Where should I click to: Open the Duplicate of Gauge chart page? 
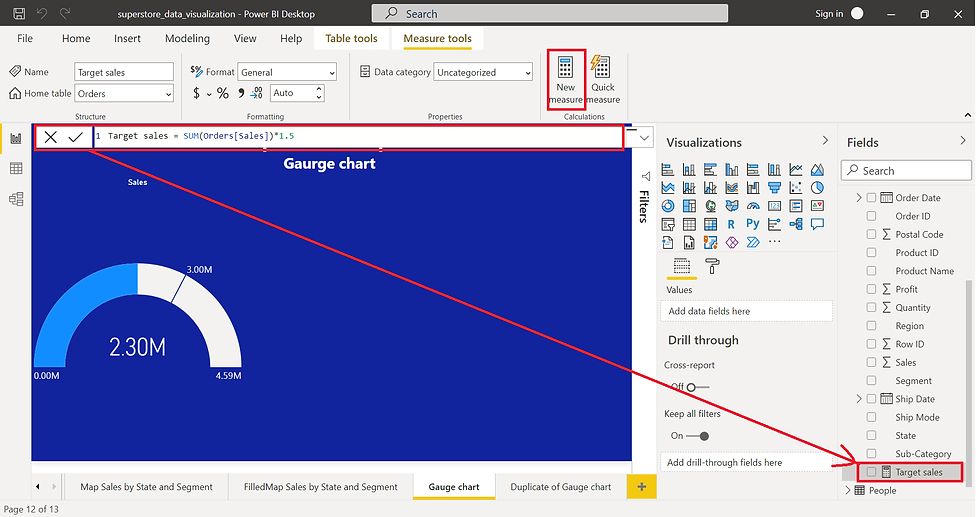click(561, 486)
